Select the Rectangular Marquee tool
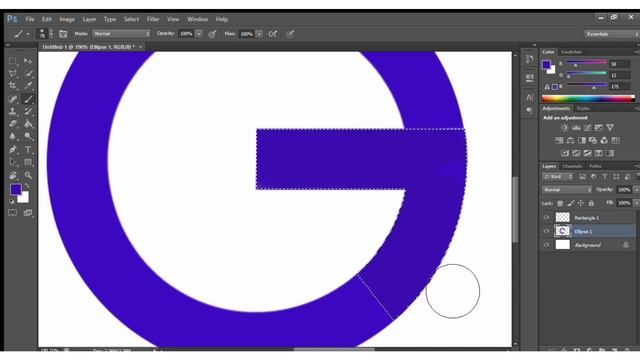 pos(13,61)
